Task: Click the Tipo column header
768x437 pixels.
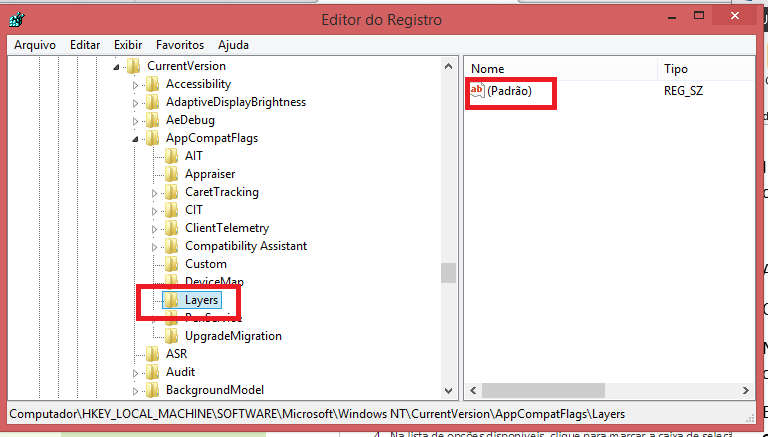Action: click(706, 69)
